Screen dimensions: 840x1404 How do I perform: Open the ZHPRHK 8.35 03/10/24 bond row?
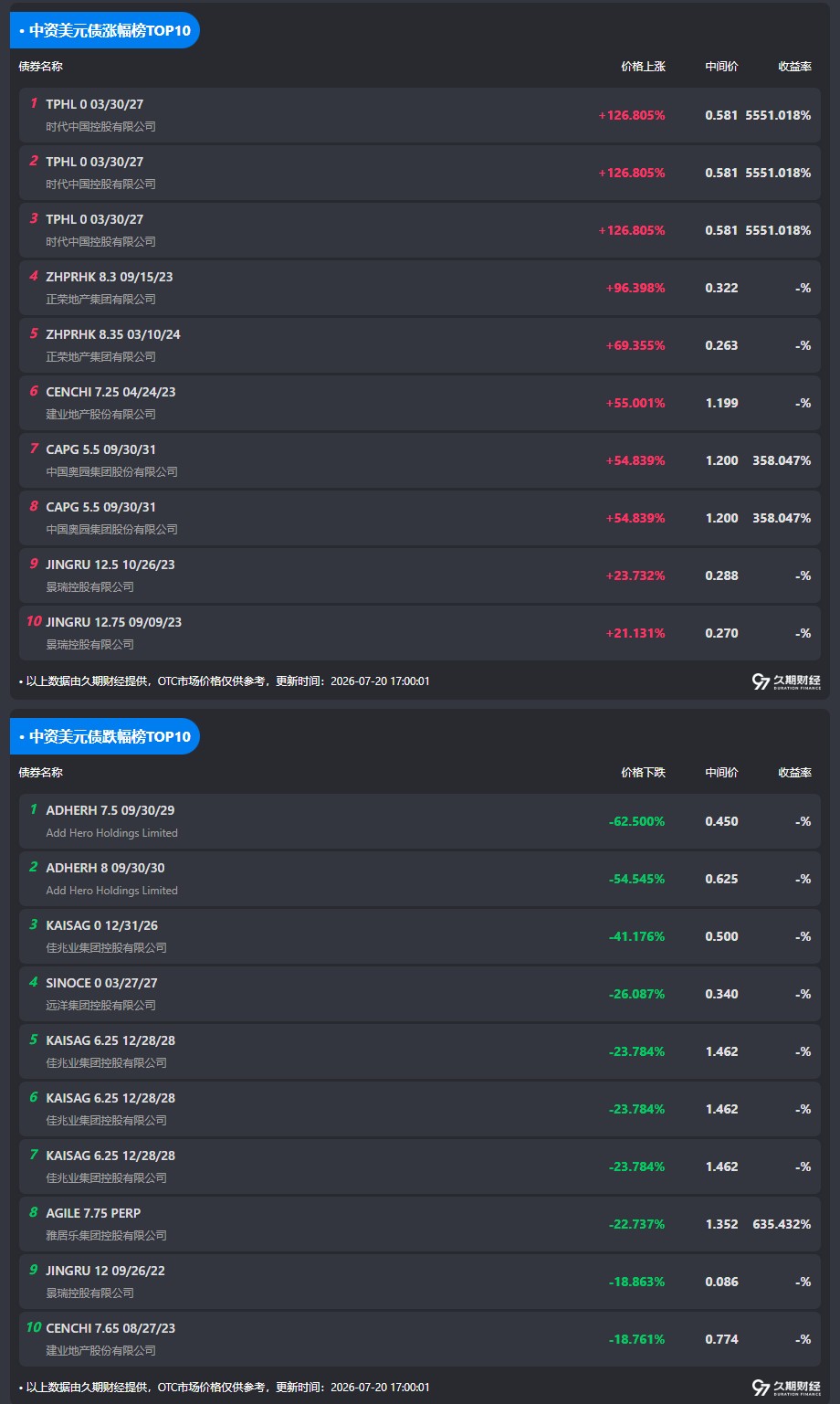click(x=420, y=345)
